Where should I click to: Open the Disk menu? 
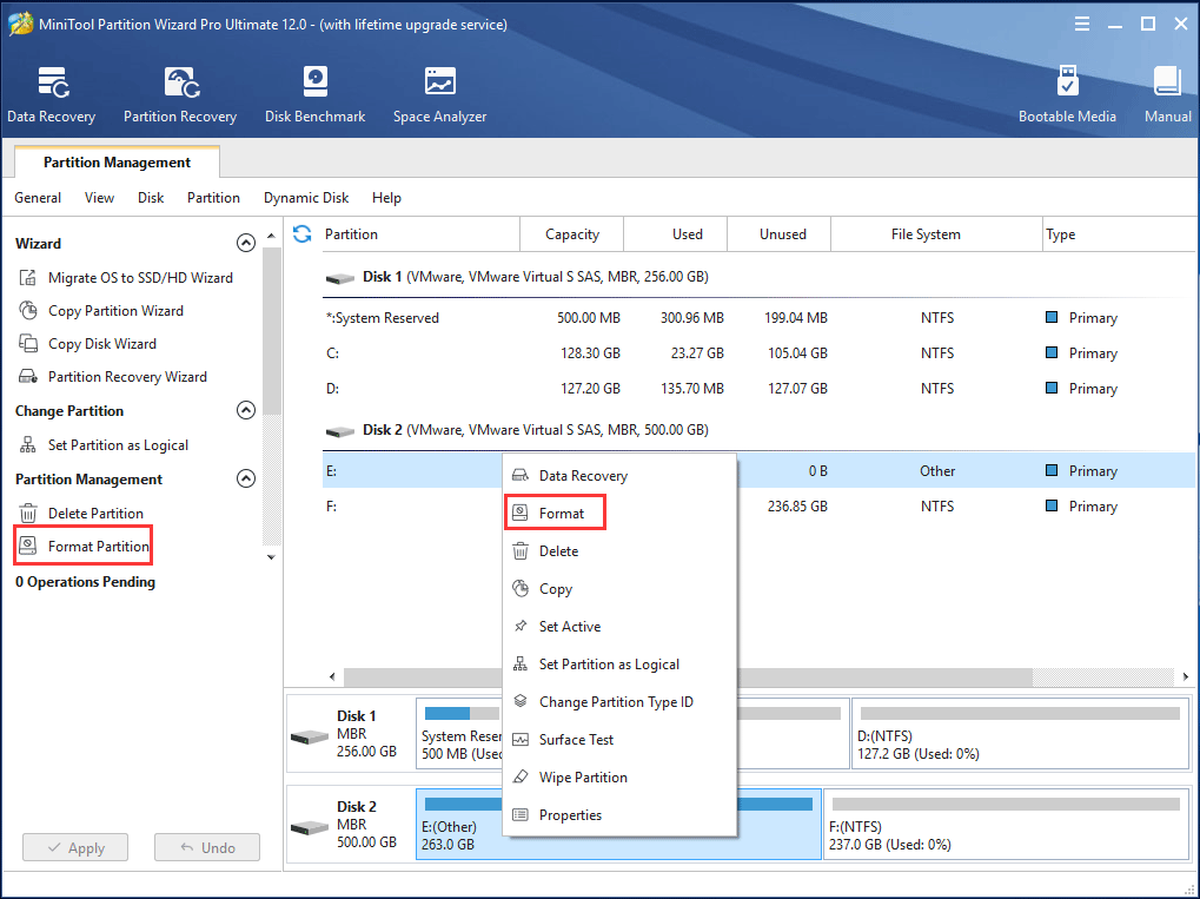point(151,198)
